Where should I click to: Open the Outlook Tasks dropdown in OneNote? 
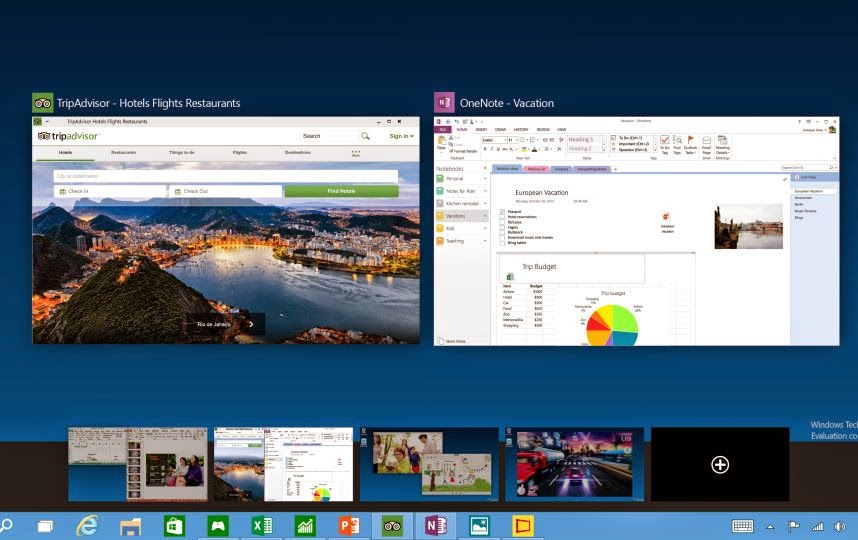click(691, 146)
